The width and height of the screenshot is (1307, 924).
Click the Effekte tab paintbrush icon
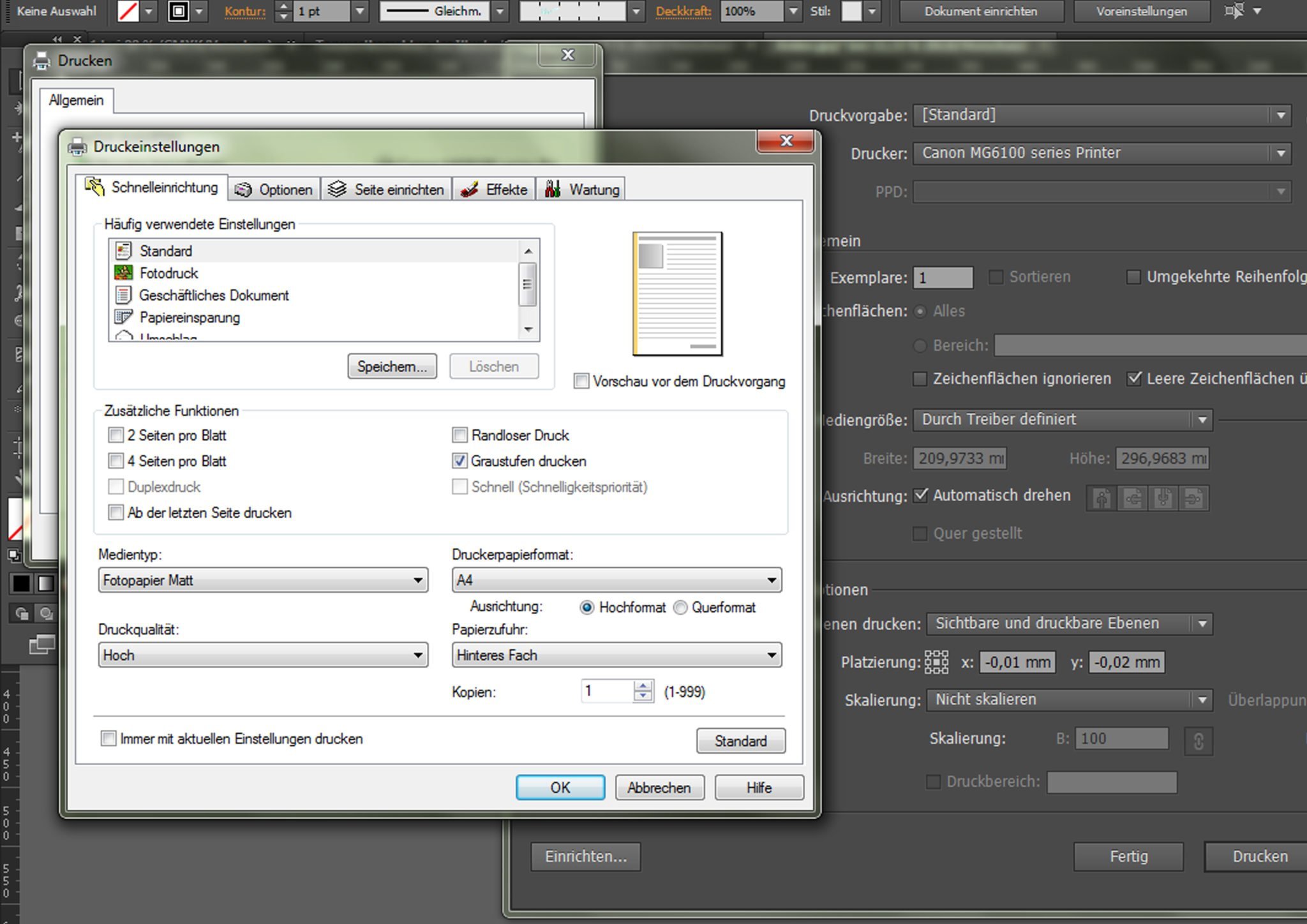pos(470,190)
